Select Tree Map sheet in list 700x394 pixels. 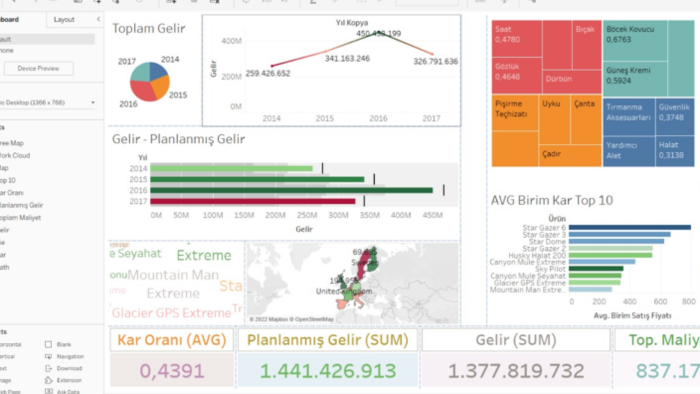click(x=12, y=143)
